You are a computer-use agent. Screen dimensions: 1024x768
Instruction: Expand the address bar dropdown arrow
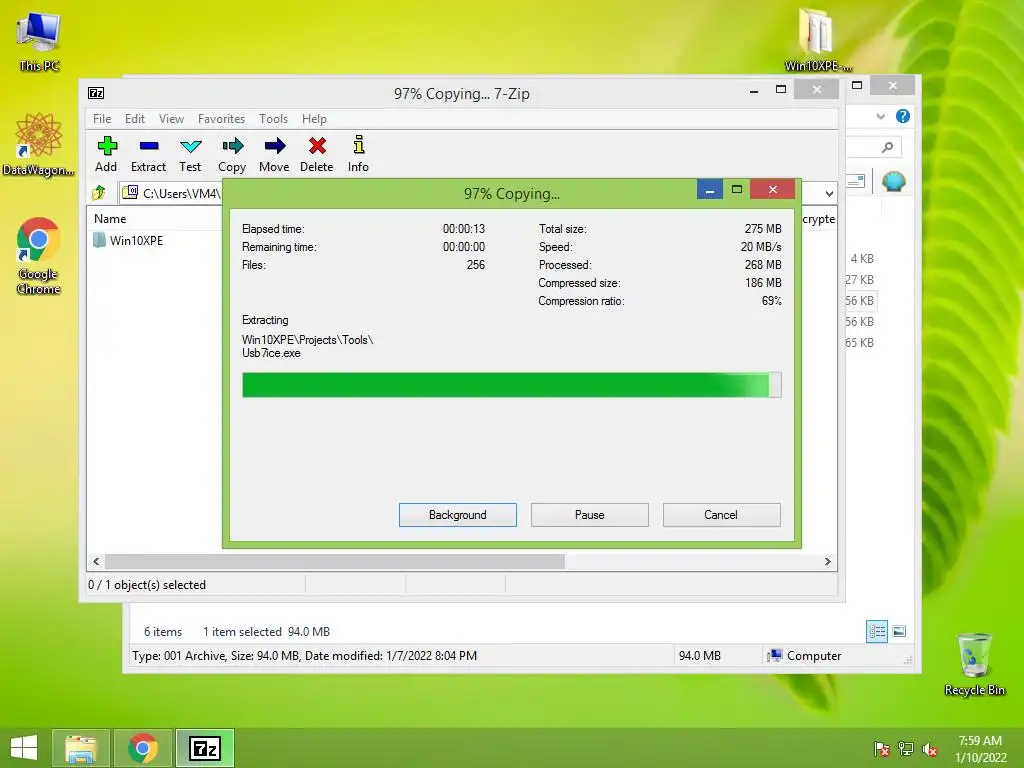pyautogui.click(x=829, y=194)
